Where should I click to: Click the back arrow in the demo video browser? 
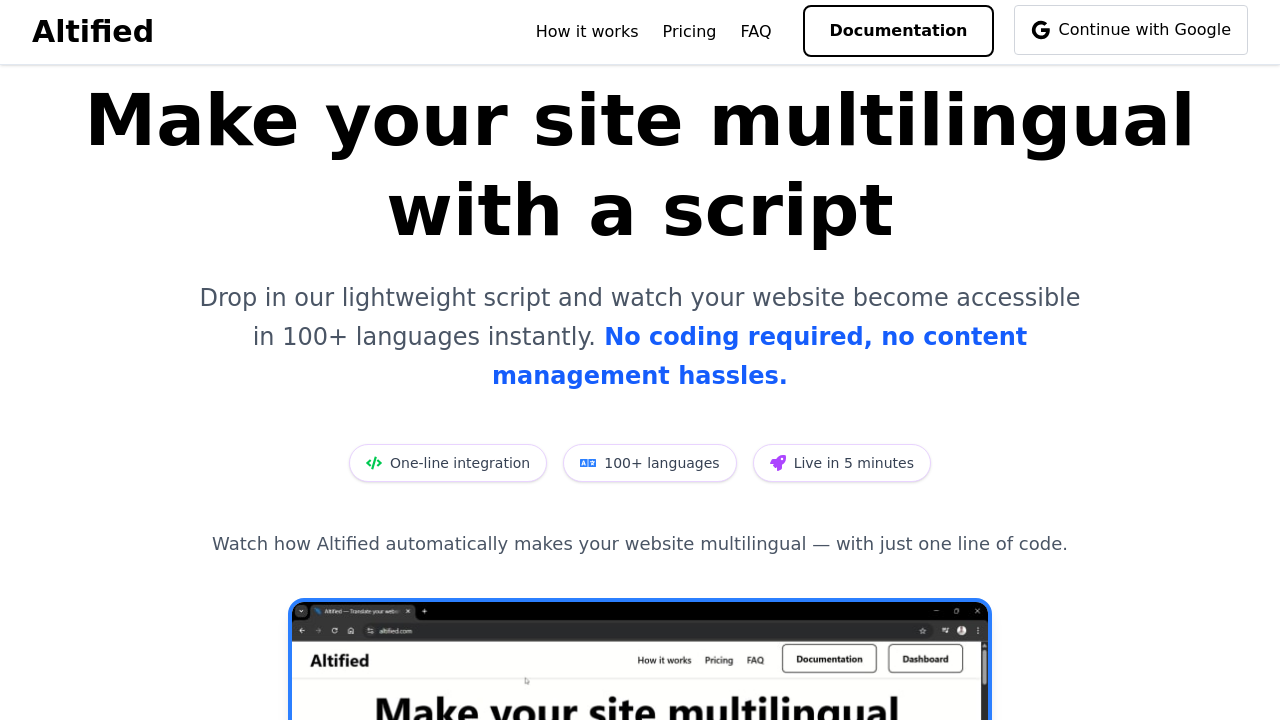pos(302,631)
